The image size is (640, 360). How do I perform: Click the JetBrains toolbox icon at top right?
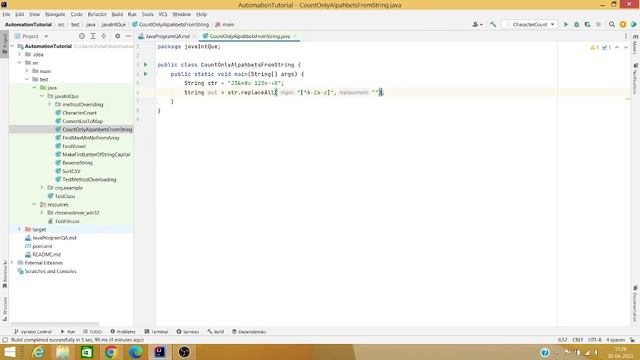(633, 24)
